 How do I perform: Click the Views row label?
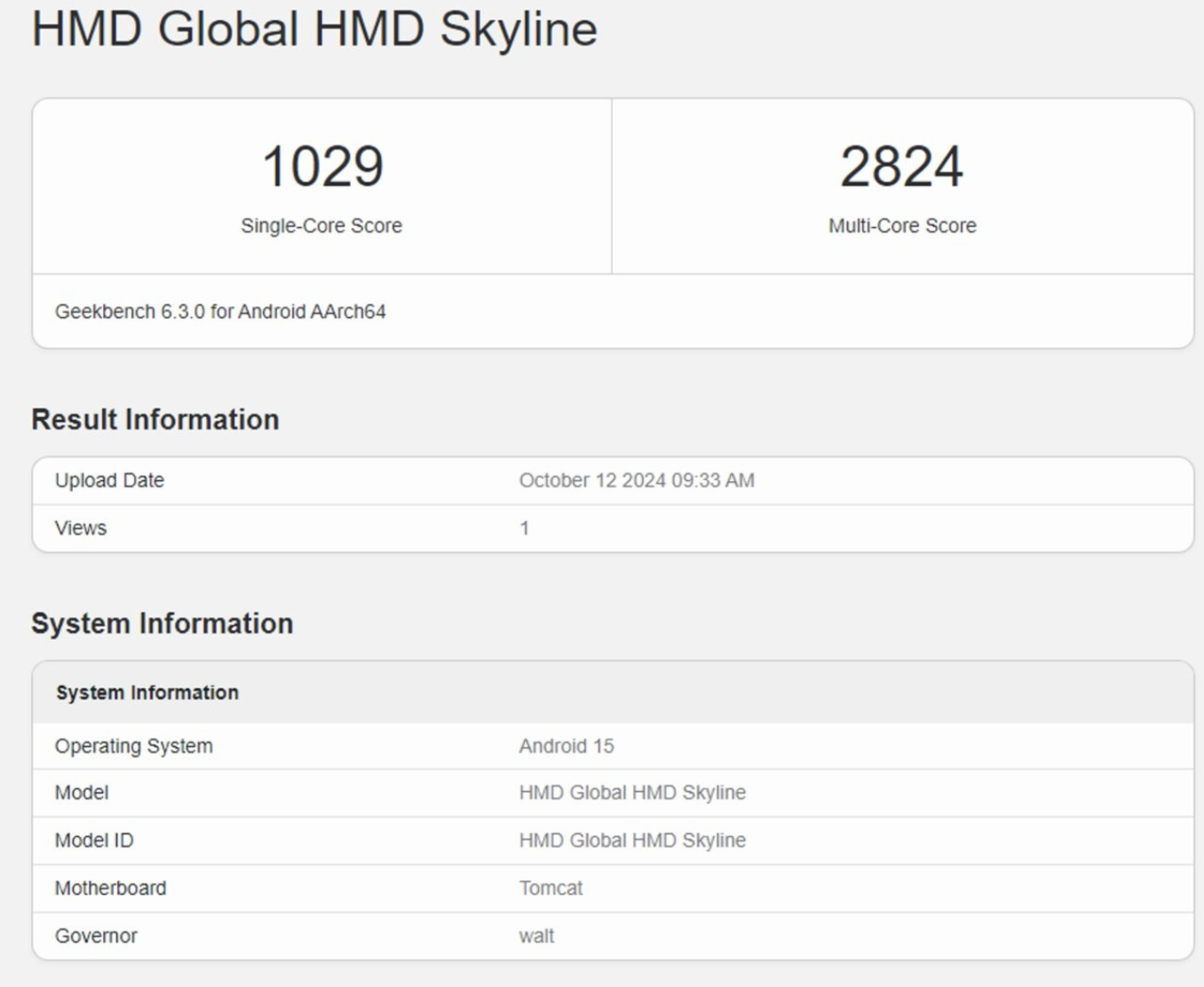point(81,528)
